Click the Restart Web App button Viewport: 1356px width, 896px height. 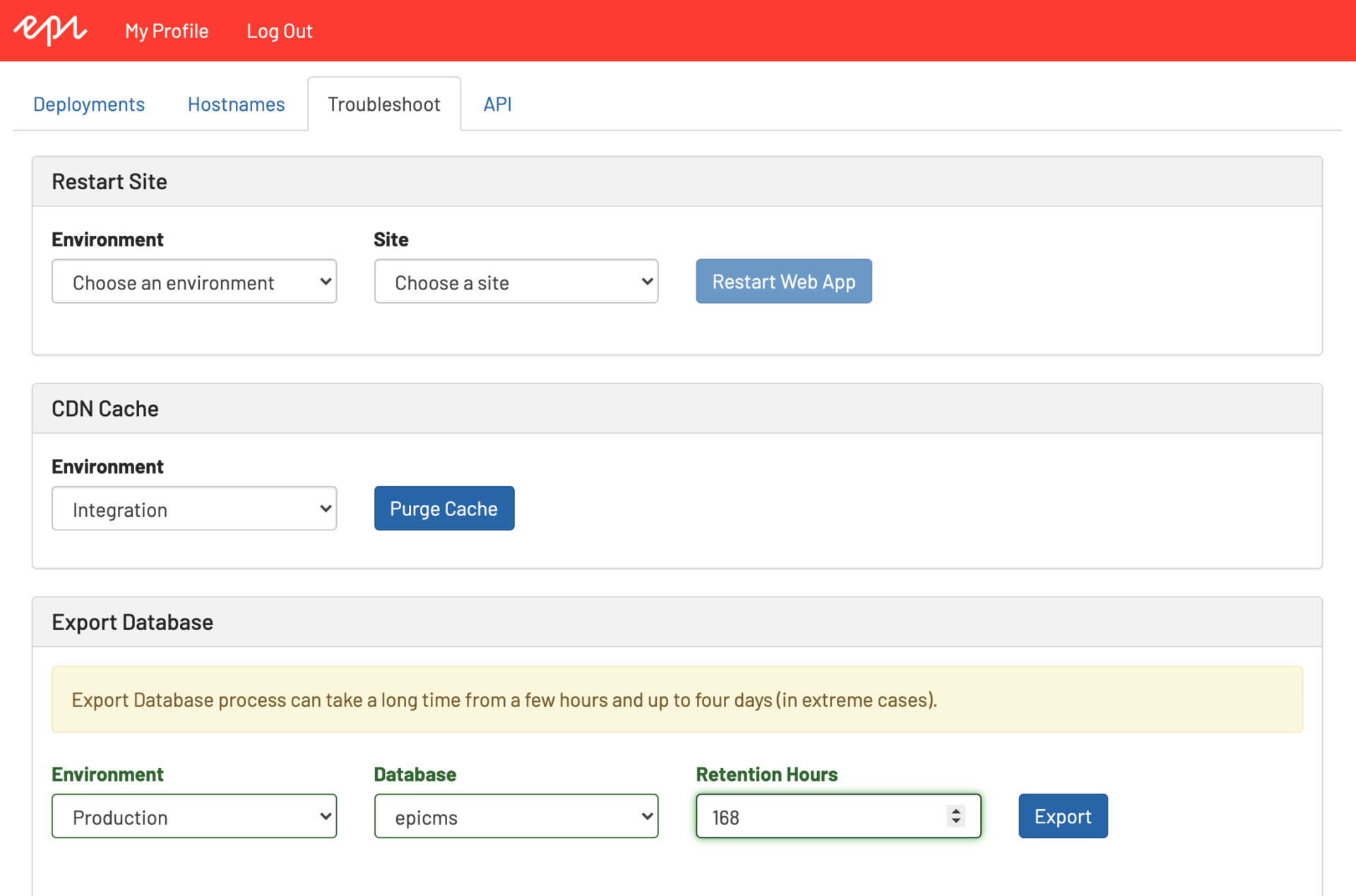[783, 281]
